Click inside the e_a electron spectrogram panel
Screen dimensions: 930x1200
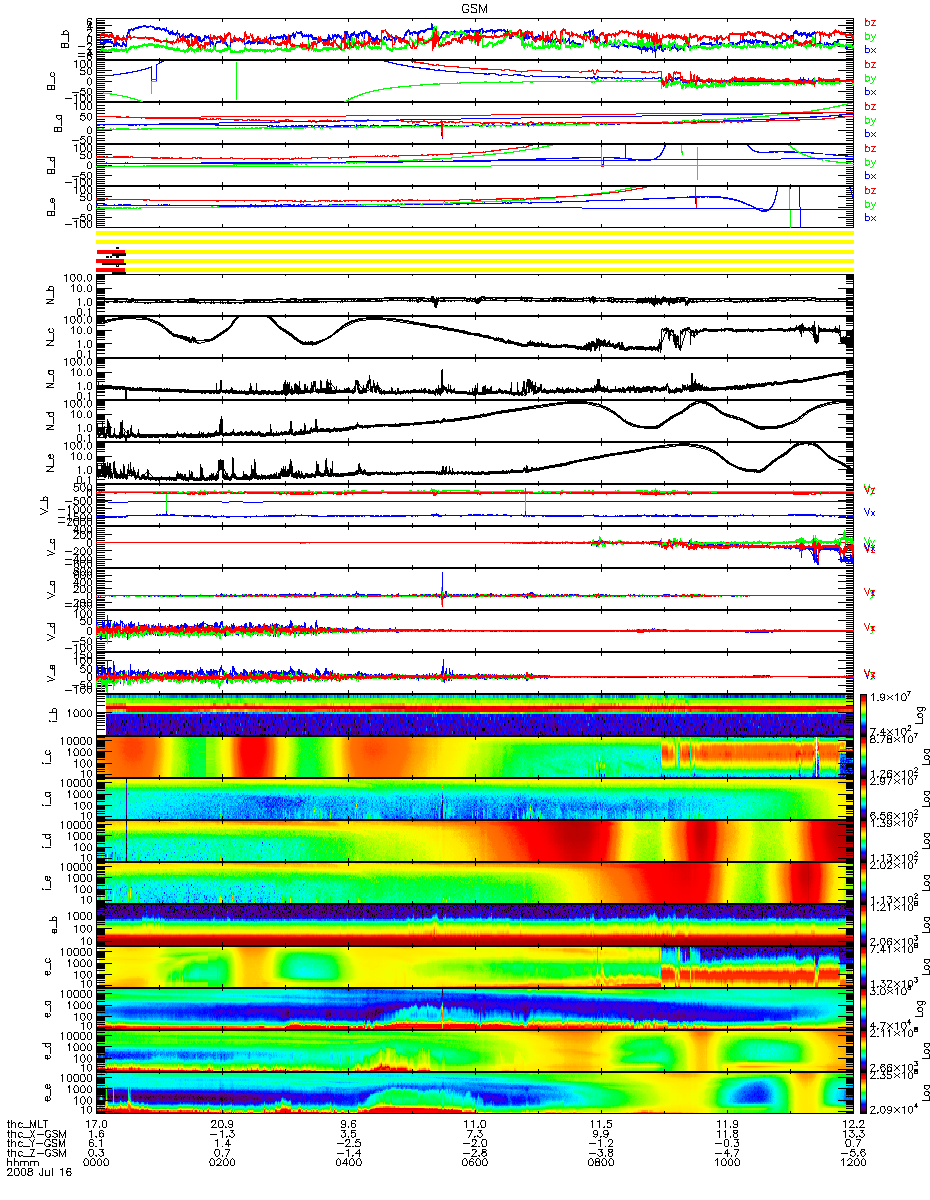pos(474,1008)
